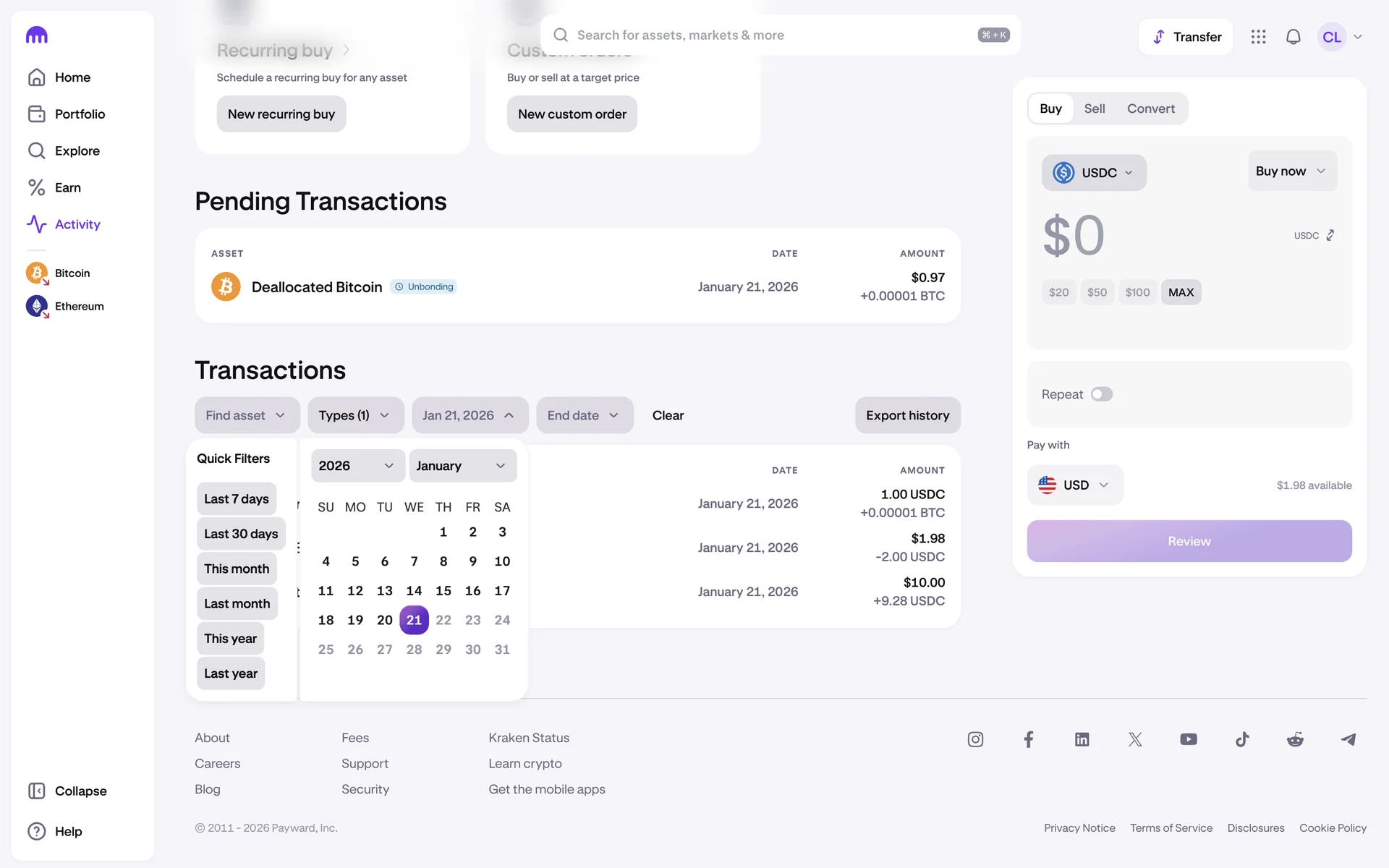Go to Portfolio in sidebar

80,114
